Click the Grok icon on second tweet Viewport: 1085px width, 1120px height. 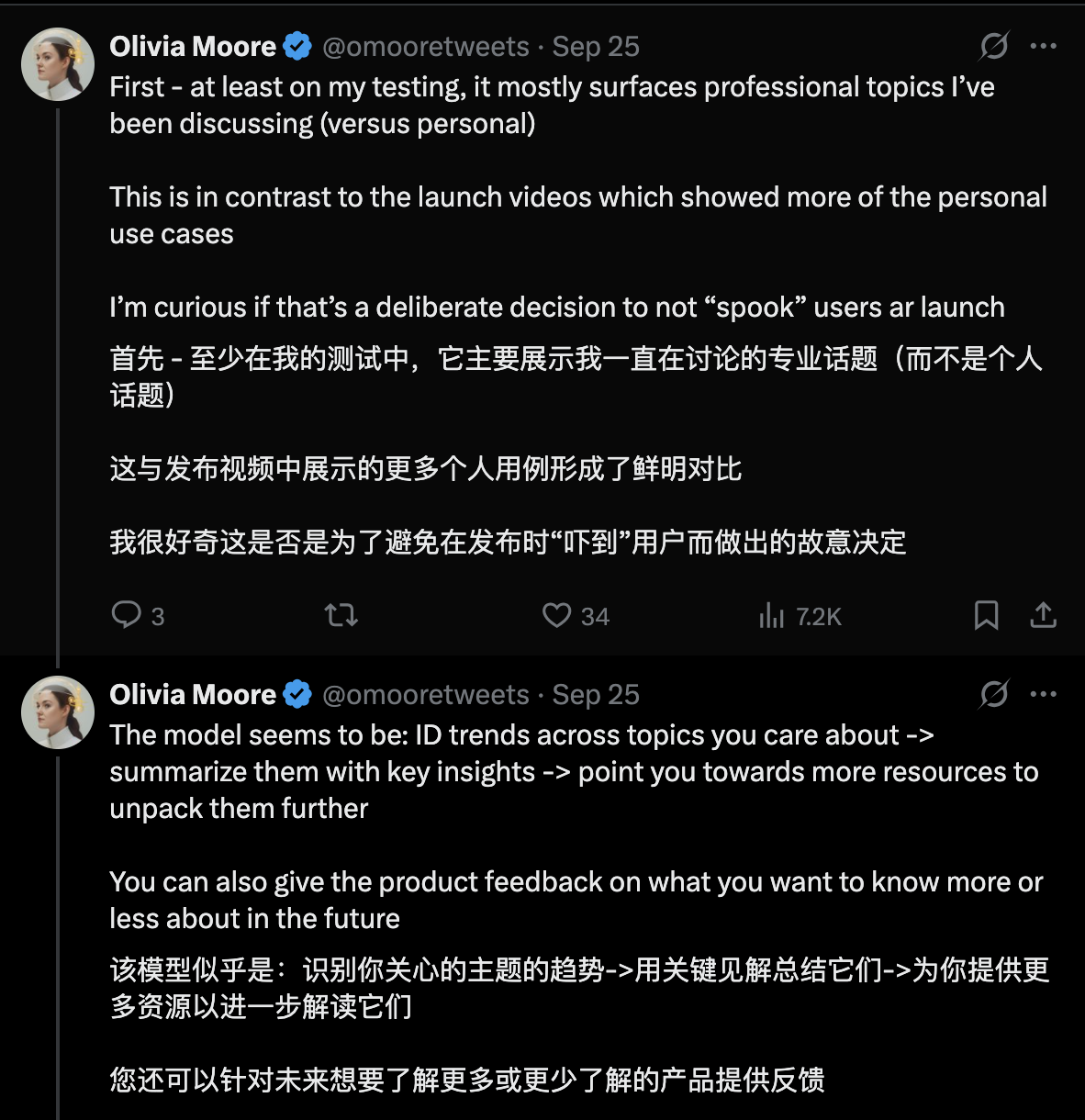(x=994, y=694)
